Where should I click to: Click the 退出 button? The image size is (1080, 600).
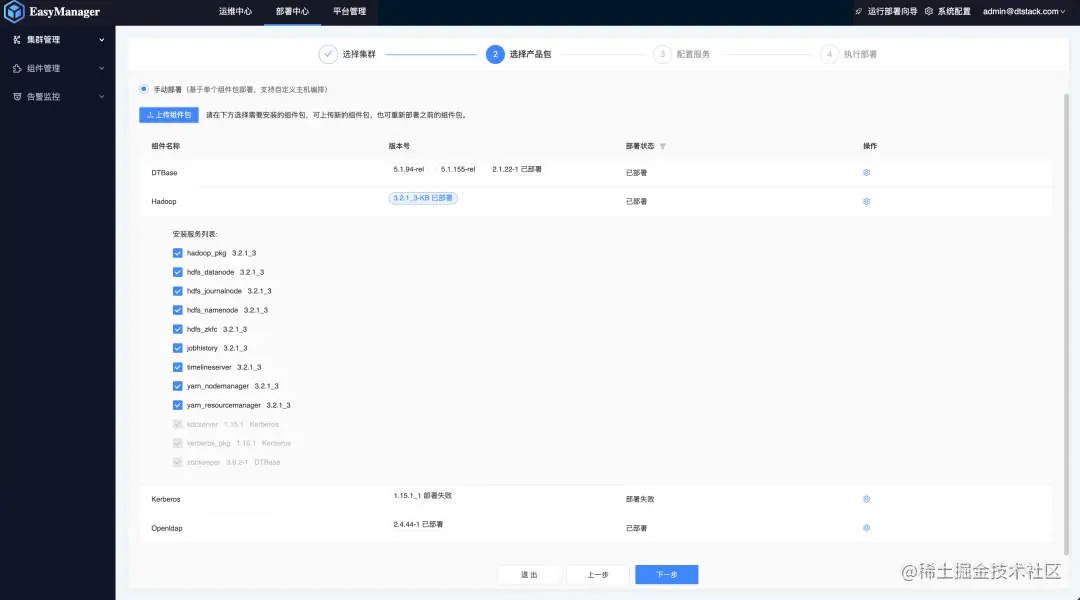point(529,575)
